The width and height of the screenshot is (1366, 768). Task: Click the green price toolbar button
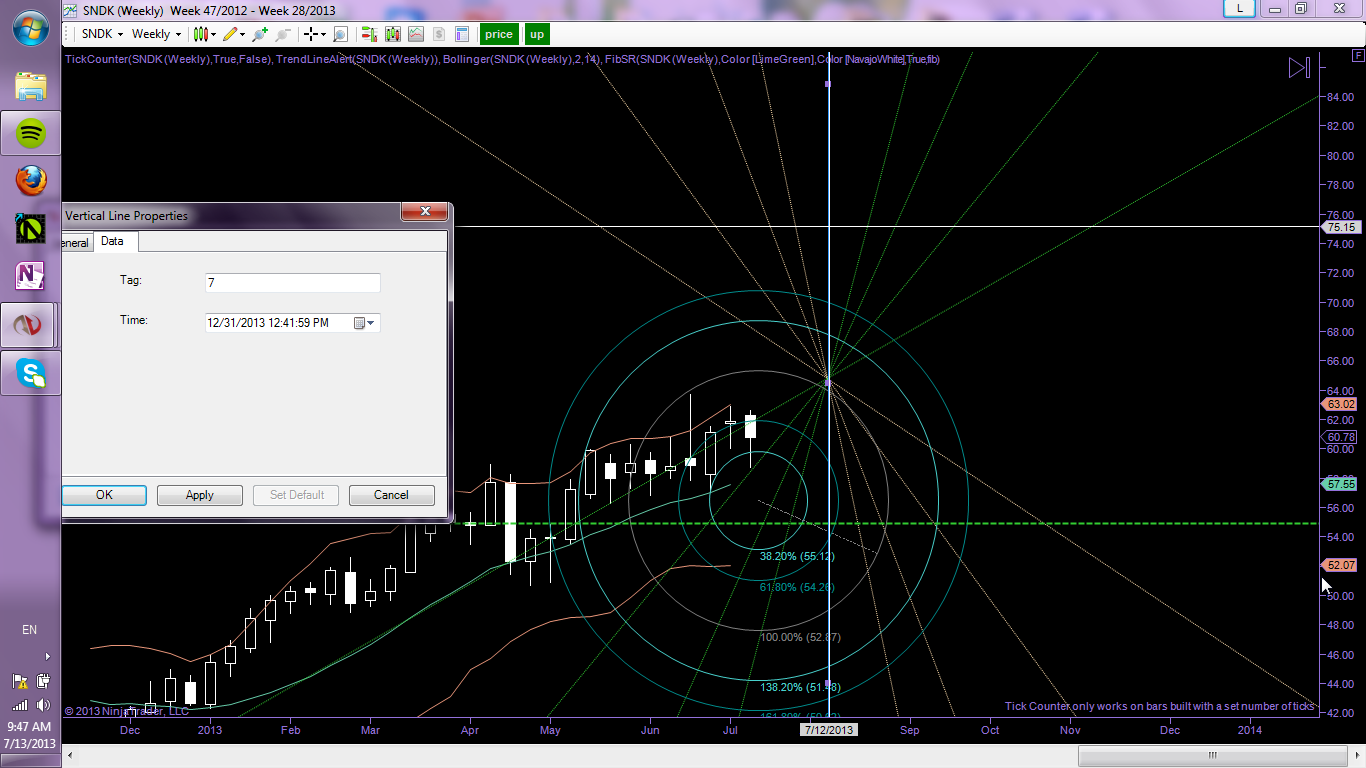tap(498, 34)
